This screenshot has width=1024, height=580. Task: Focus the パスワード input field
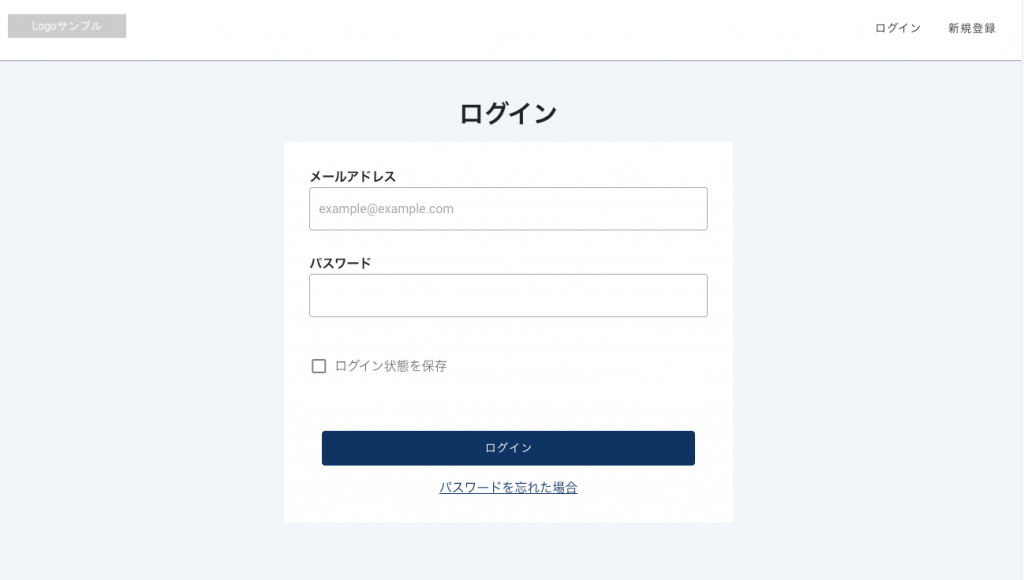pyautogui.click(x=508, y=296)
